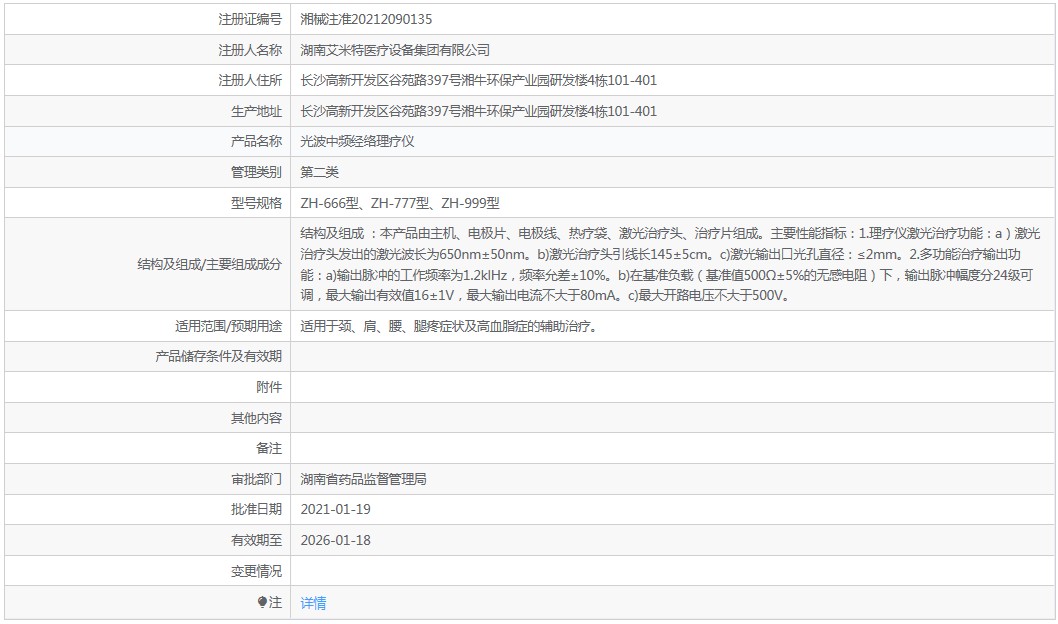Image resolution: width=1058 pixels, height=624 pixels.
Task: Click the expiry date 2026-01-18
Action: 335,540
